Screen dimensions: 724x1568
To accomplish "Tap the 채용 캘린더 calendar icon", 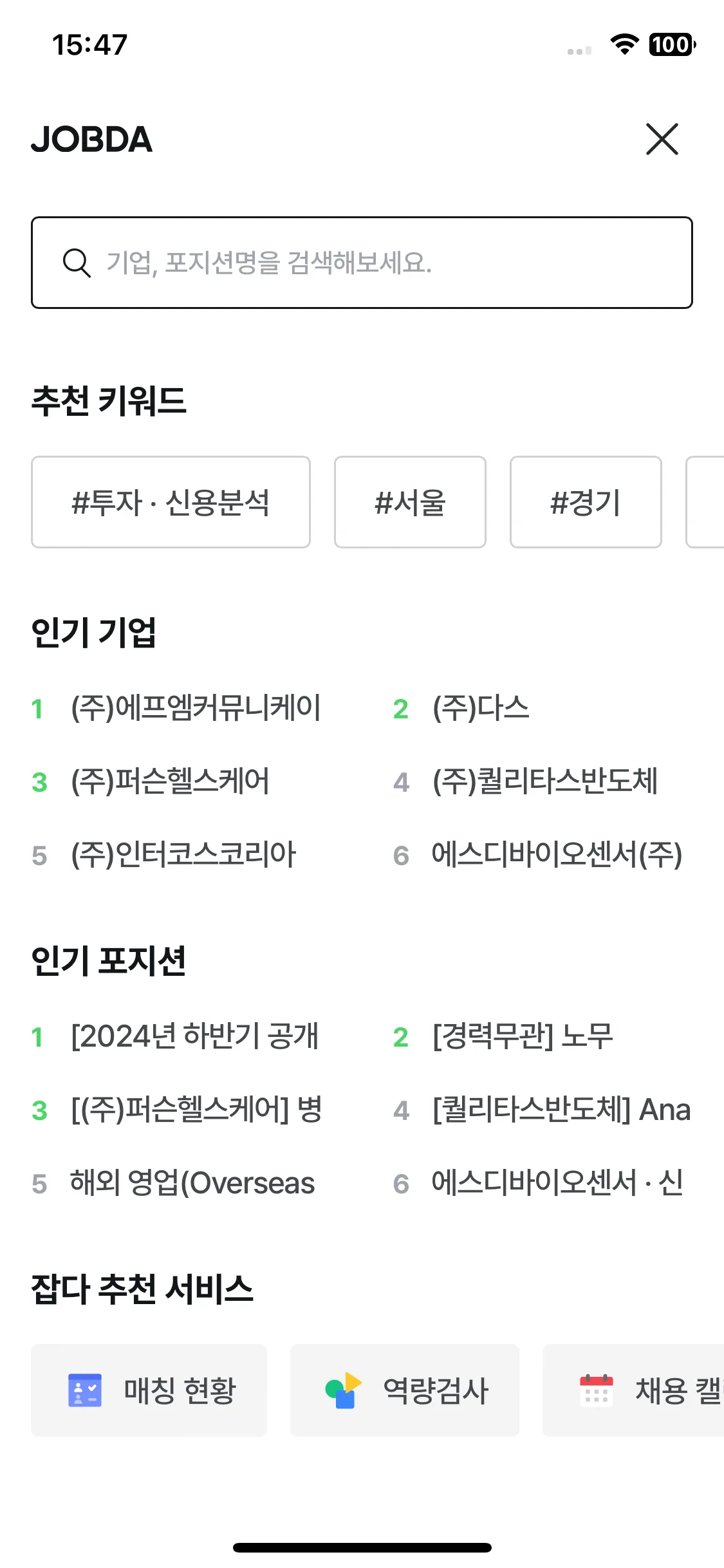I will [x=597, y=1390].
